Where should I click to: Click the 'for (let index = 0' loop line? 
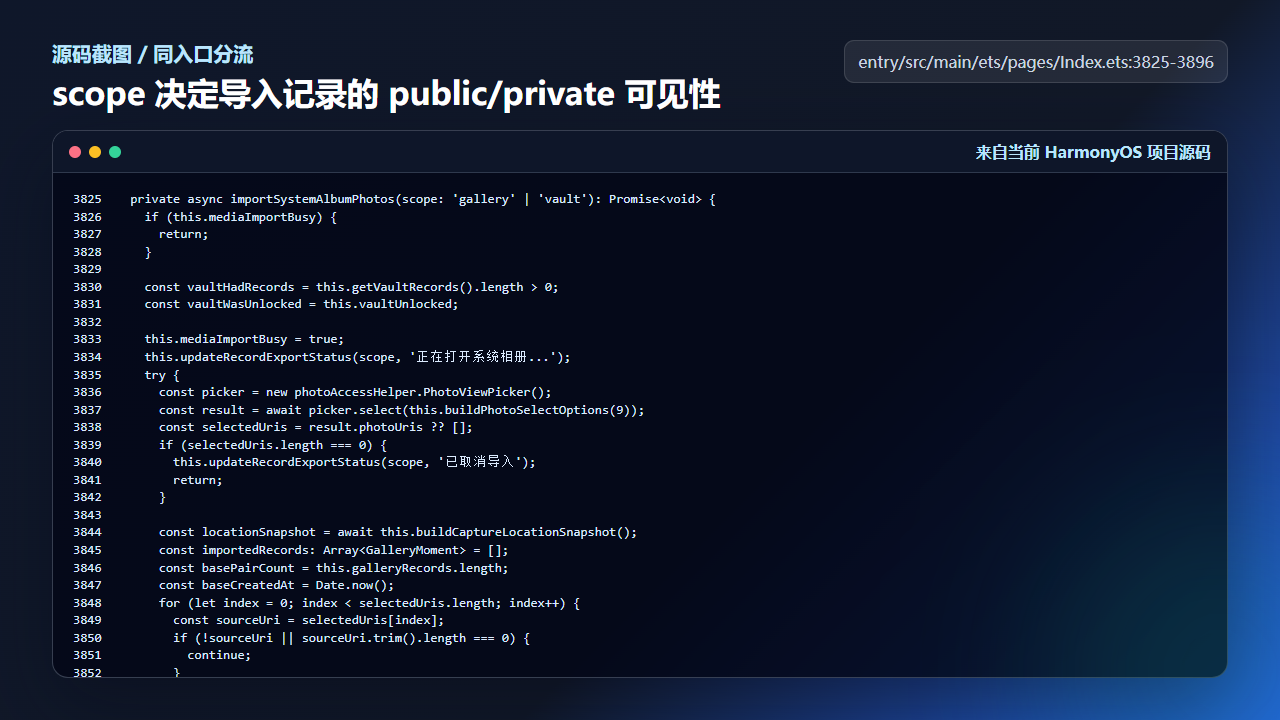(370, 603)
